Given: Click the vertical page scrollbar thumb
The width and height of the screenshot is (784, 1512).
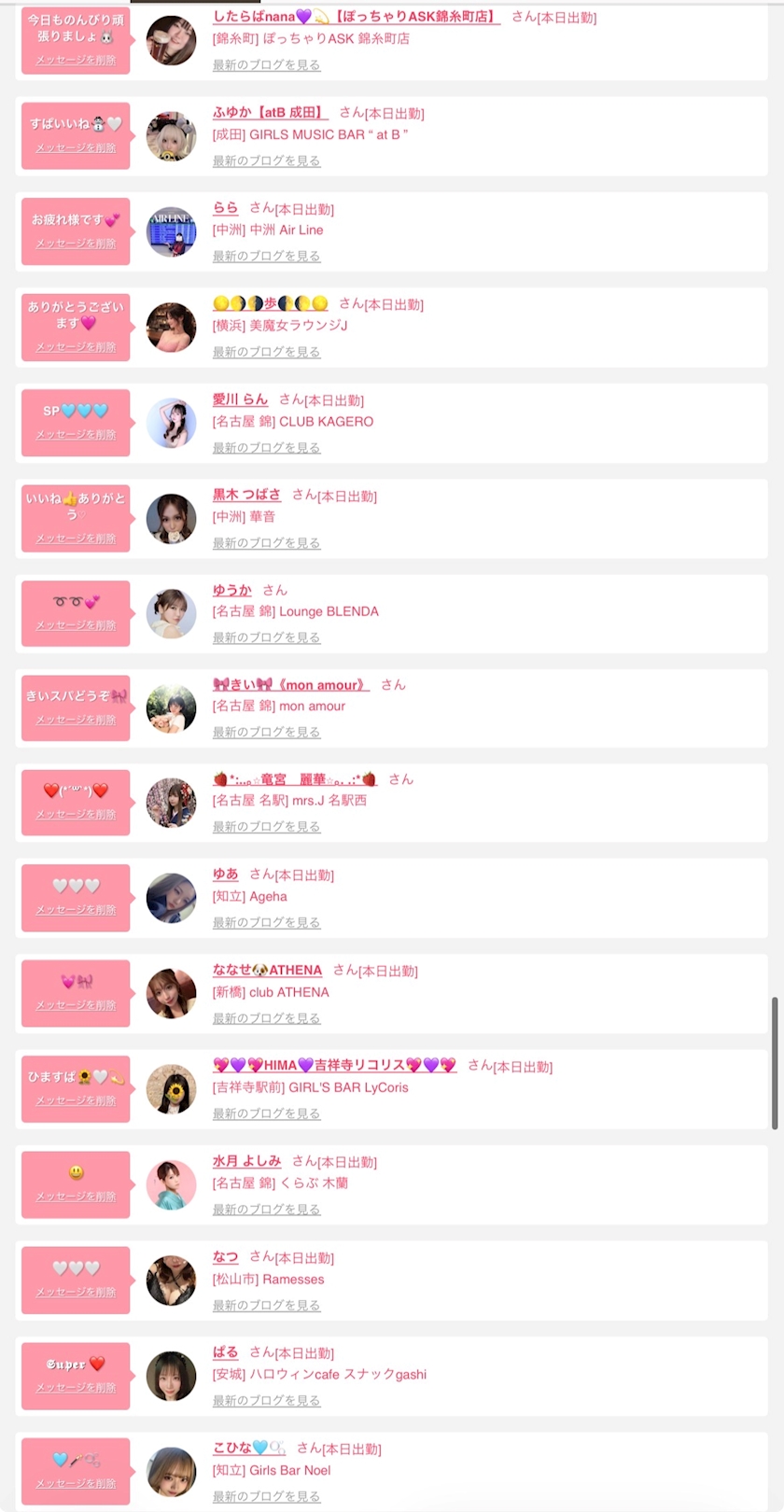Looking at the screenshot, I should [x=775, y=1063].
